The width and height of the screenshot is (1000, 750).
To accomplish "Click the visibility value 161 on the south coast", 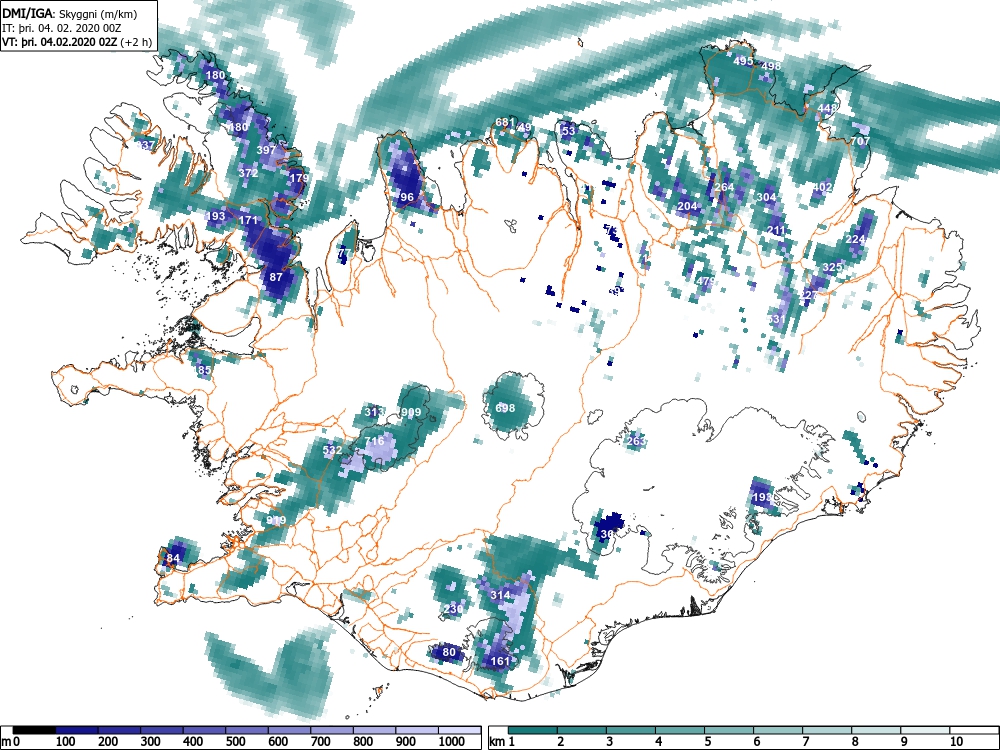I will click(500, 661).
